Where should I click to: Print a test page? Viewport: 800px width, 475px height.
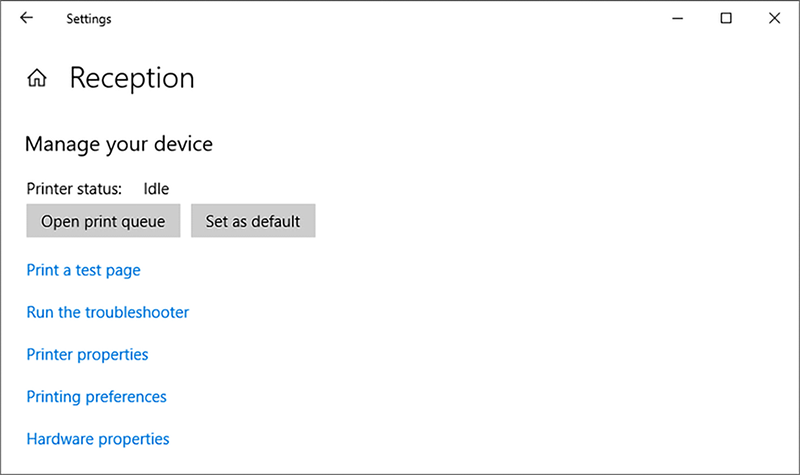pyautogui.click(x=83, y=270)
